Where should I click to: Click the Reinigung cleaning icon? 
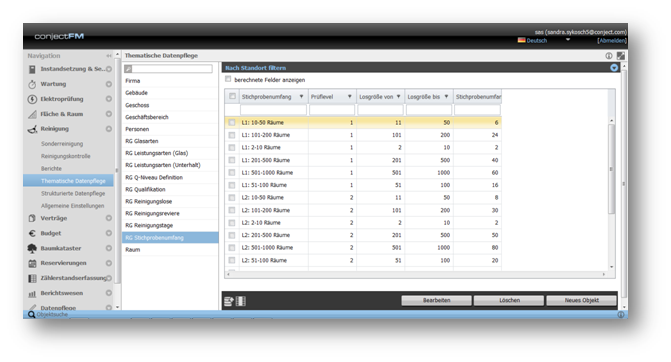[x=32, y=129]
